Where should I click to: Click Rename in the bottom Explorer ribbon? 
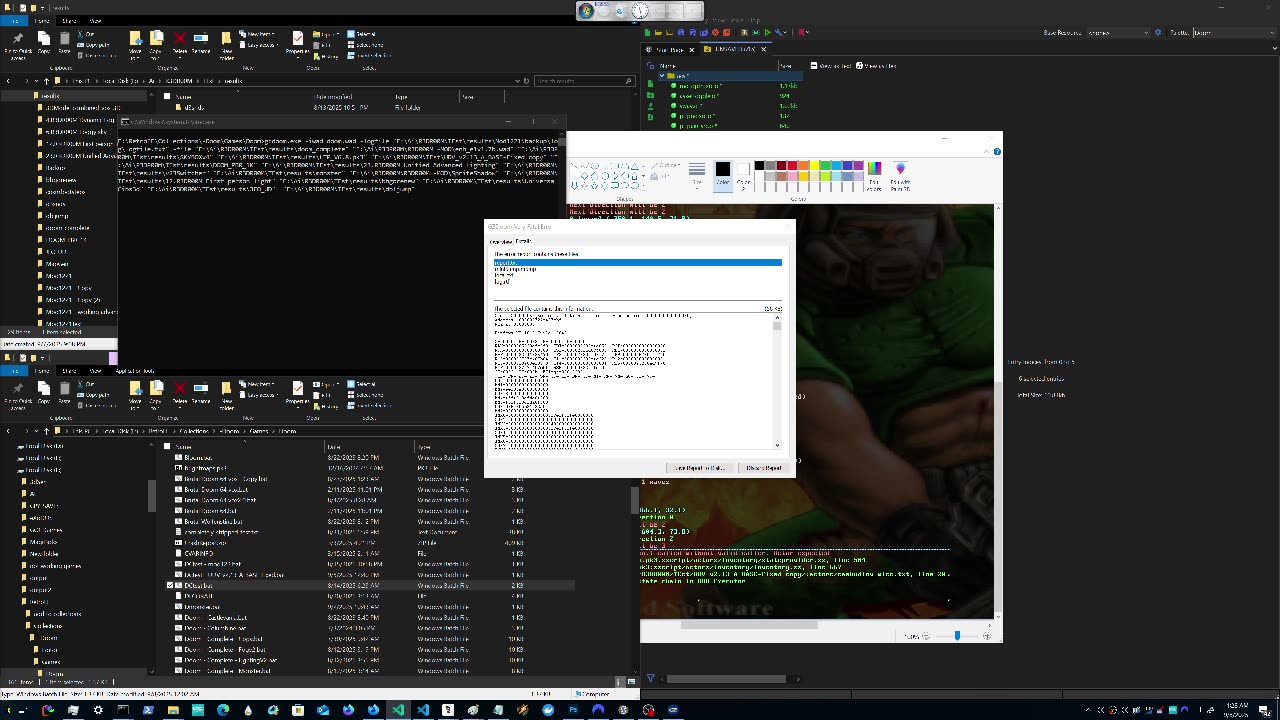pyautogui.click(x=201, y=394)
